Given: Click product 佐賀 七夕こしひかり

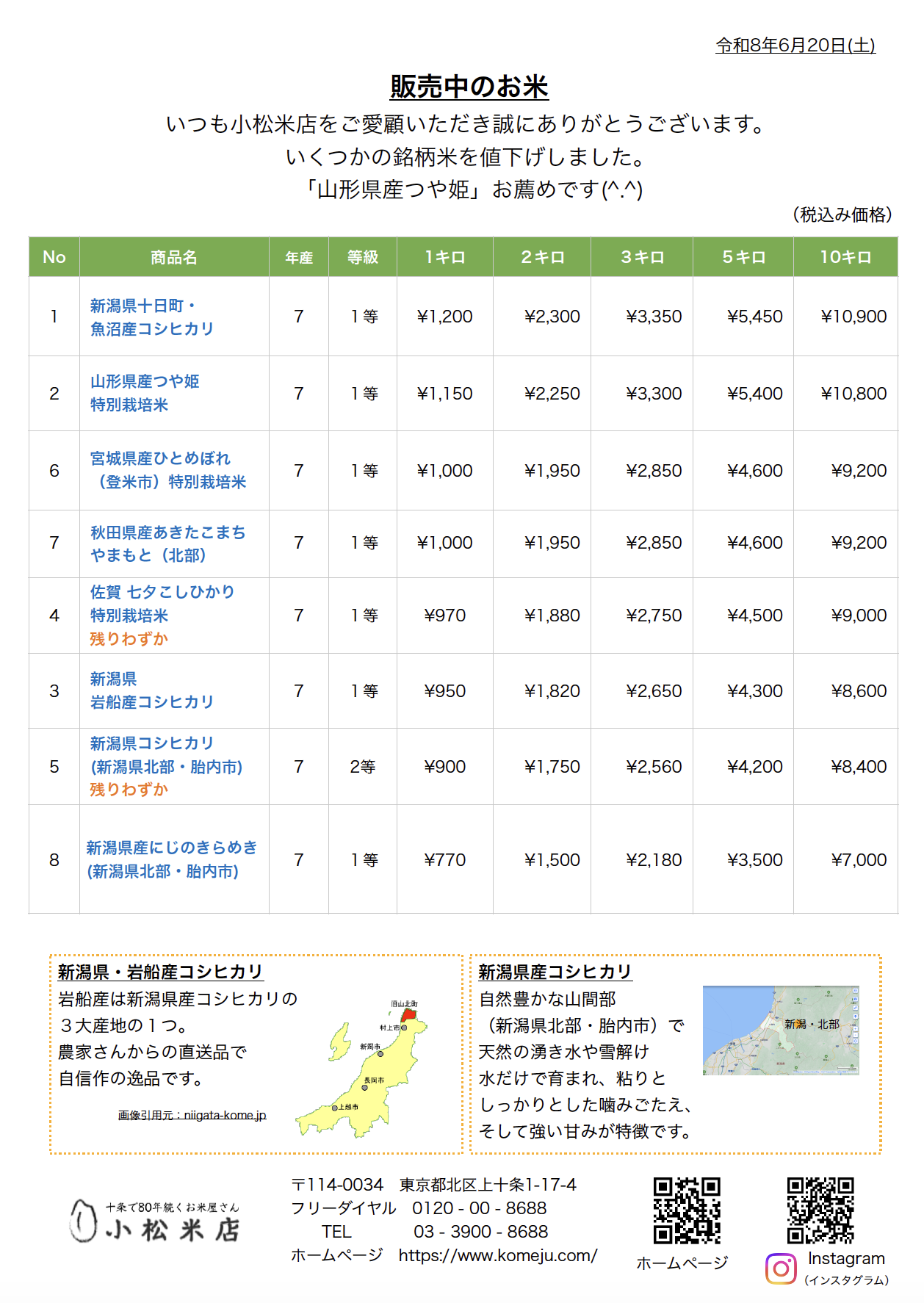Looking at the screenshot, I should coord(162,604).
